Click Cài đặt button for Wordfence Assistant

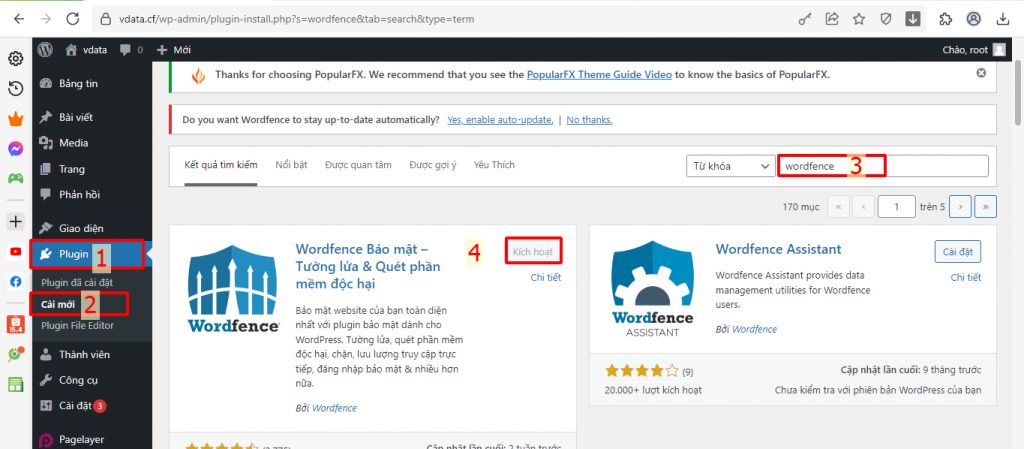point(957,251)
